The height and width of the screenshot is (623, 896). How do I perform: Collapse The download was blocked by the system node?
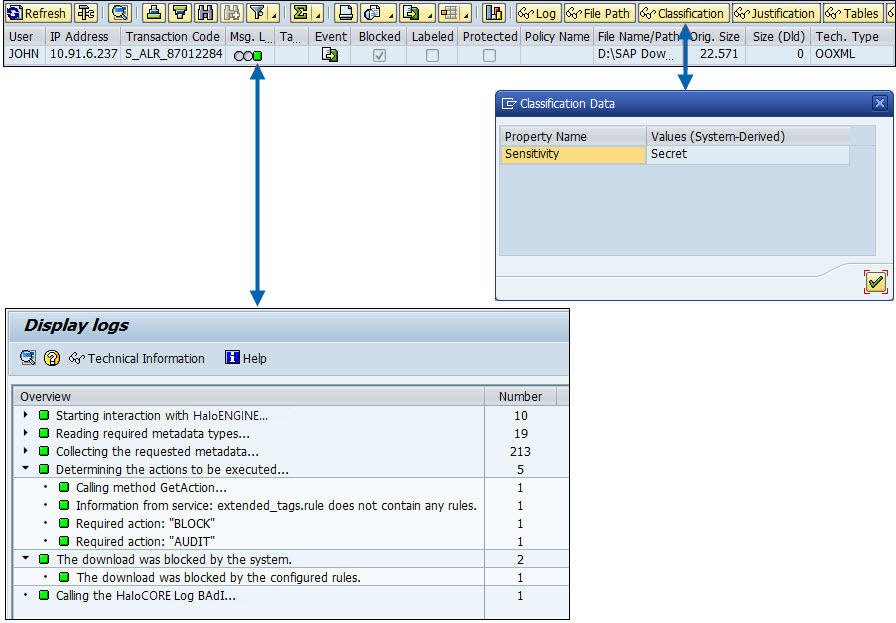[x=26, y=558]
